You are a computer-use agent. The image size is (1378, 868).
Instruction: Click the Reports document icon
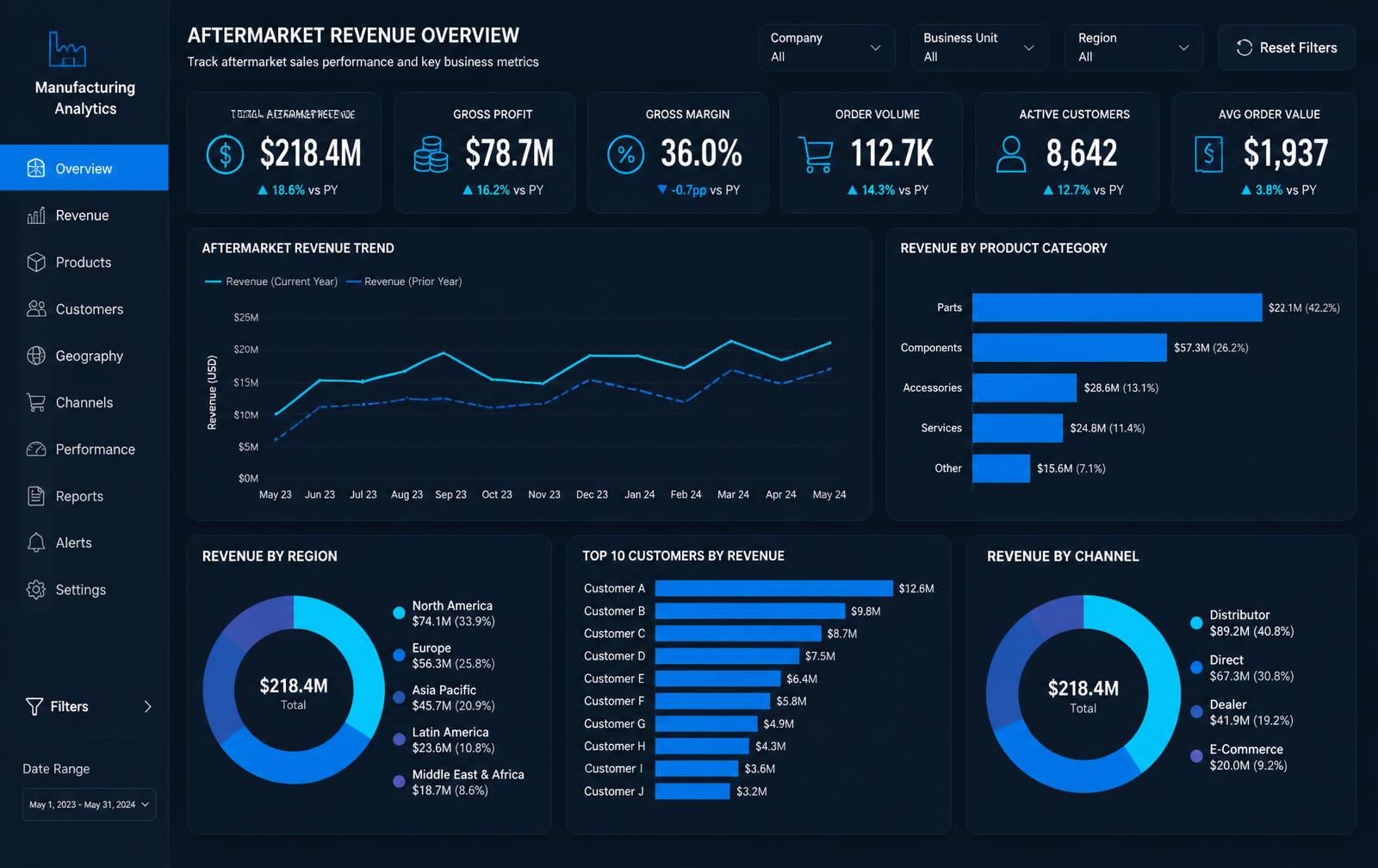36,496
